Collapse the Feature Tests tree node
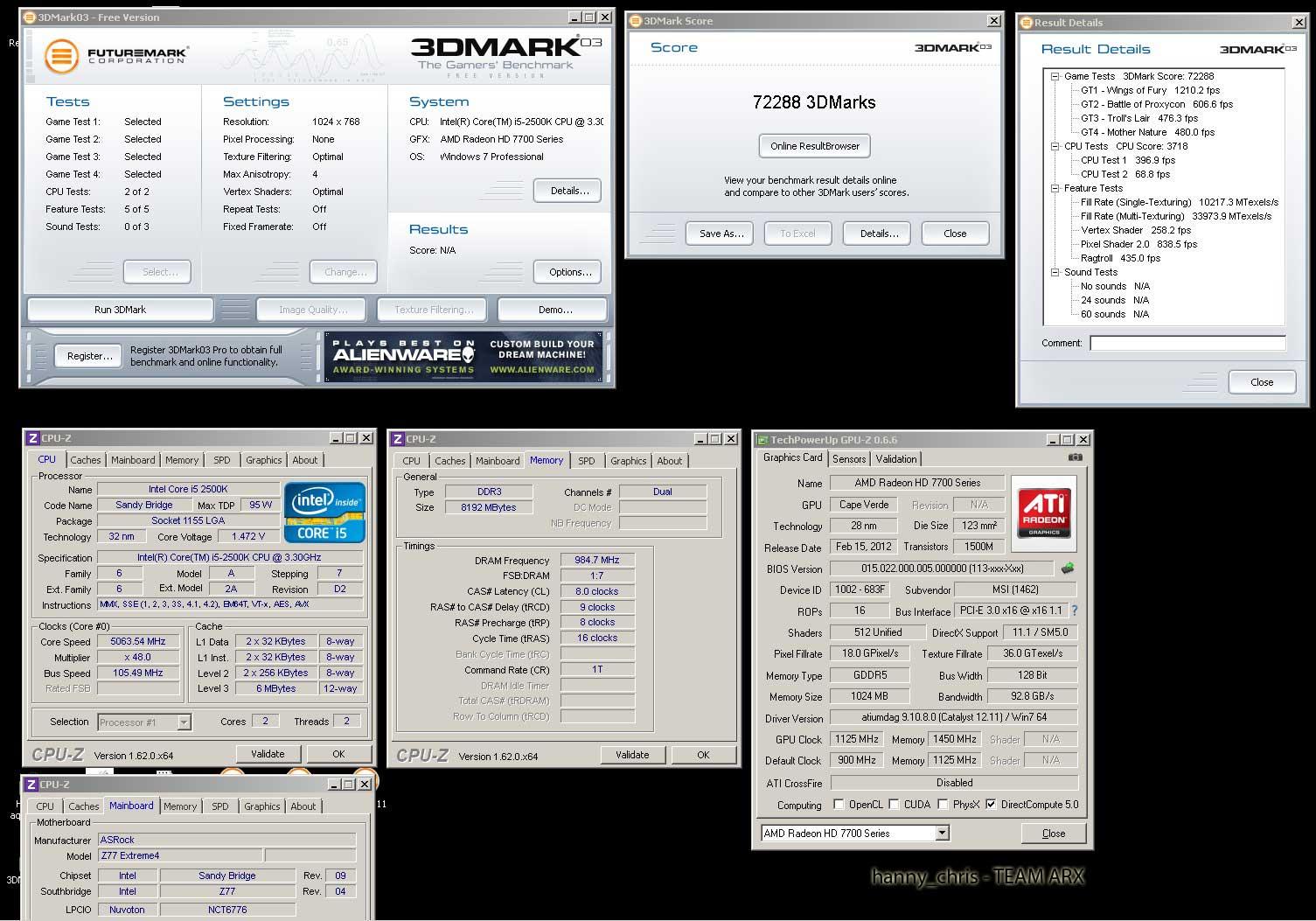The height and width of the screenshot is (921, 1316). click(1055, 188)
